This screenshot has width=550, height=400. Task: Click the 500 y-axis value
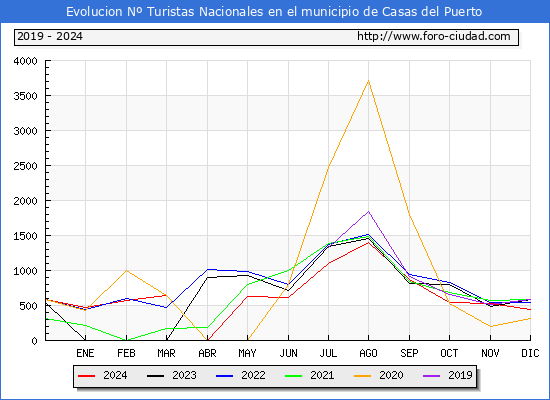coord(28,306)
